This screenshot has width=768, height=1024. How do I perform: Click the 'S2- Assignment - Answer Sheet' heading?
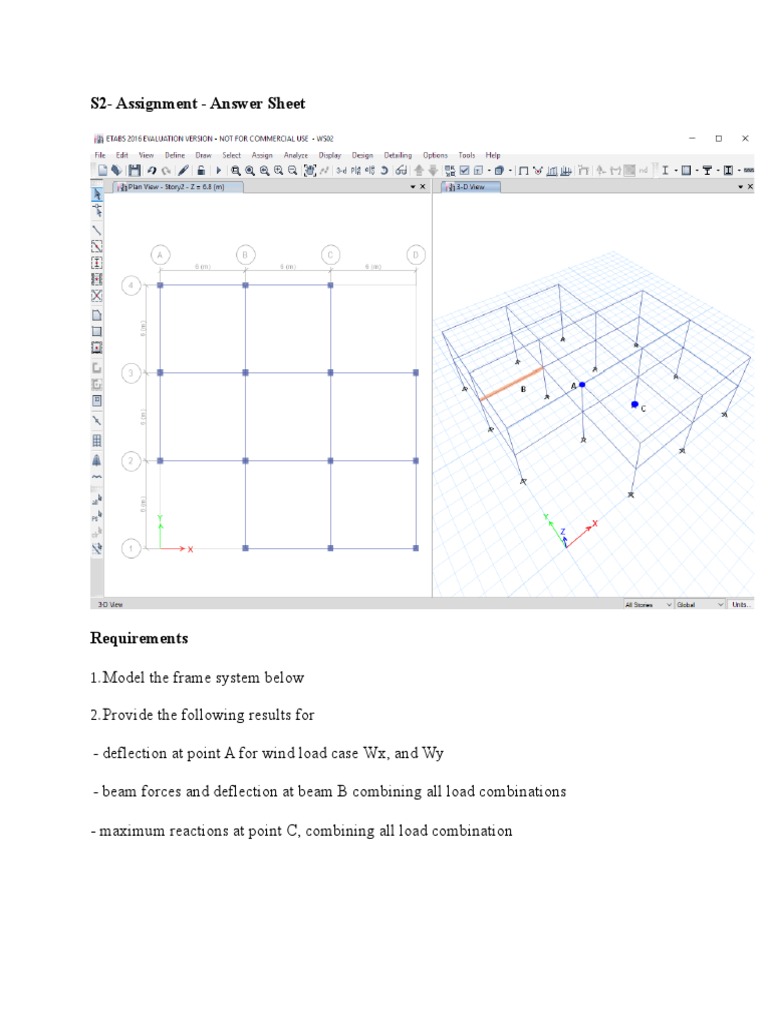click(197, 103)
